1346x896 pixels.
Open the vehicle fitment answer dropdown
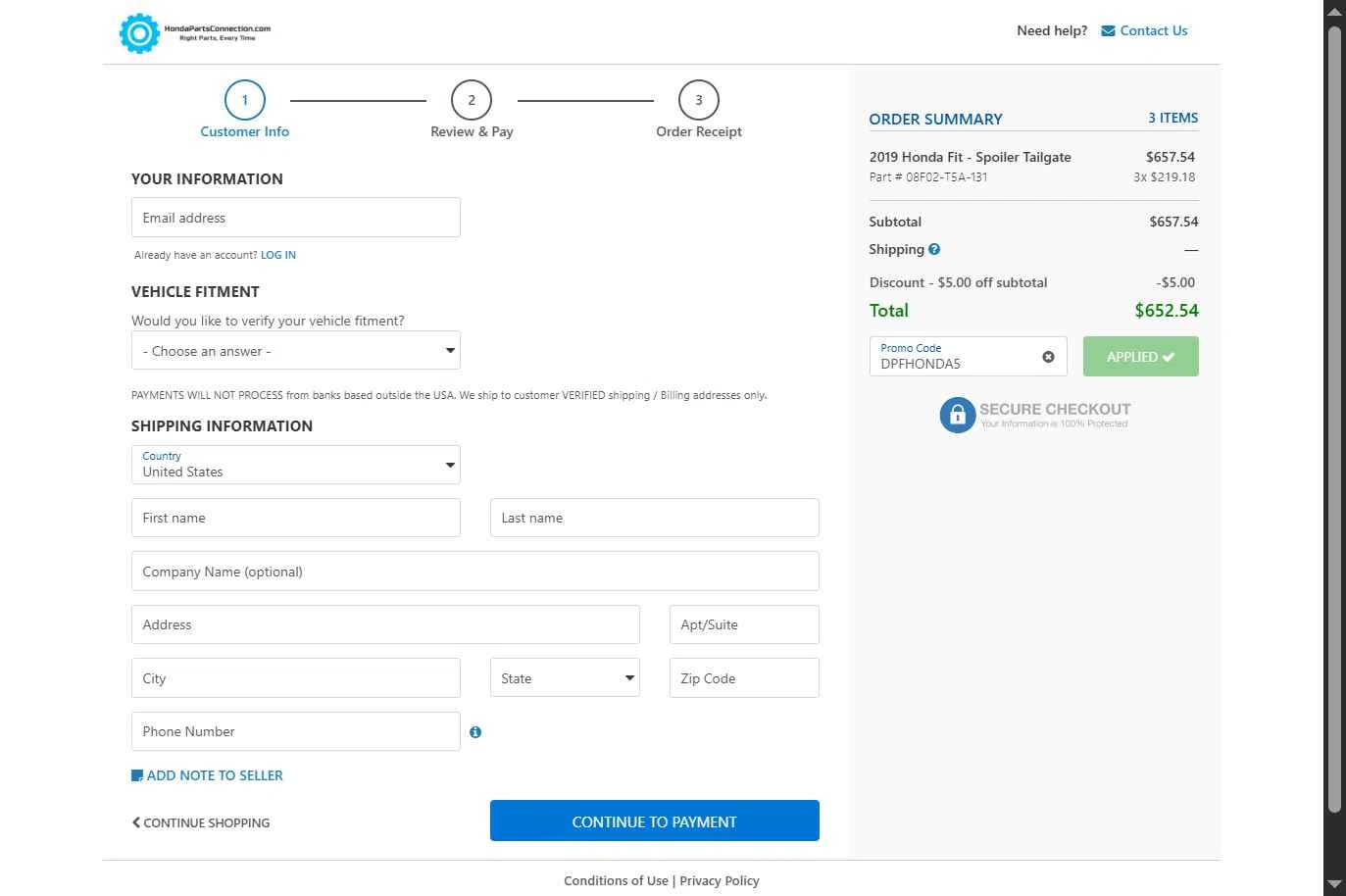click(296, 351)
